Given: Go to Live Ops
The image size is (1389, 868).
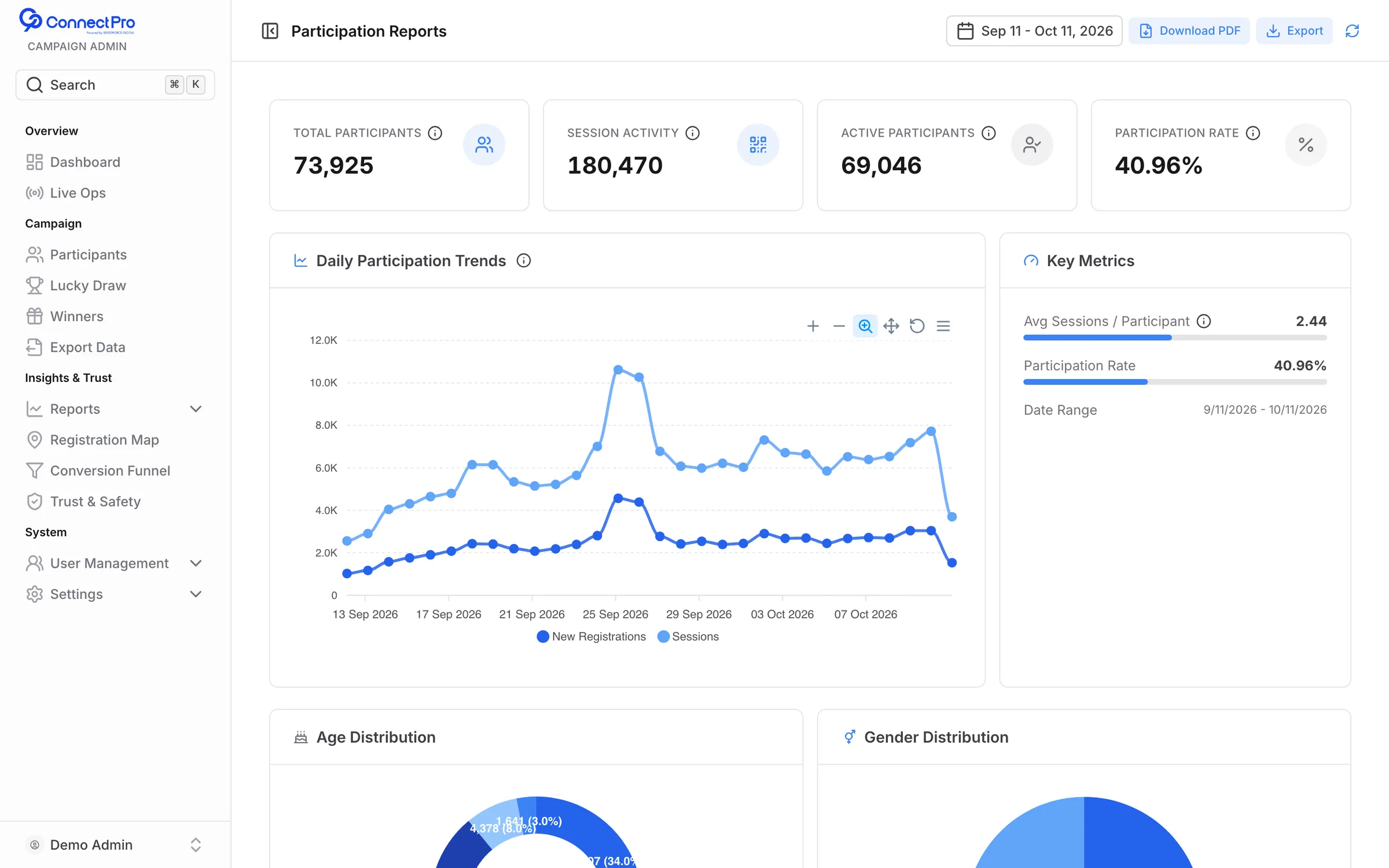Looking at the screenshot, I should tap(115, 193).
